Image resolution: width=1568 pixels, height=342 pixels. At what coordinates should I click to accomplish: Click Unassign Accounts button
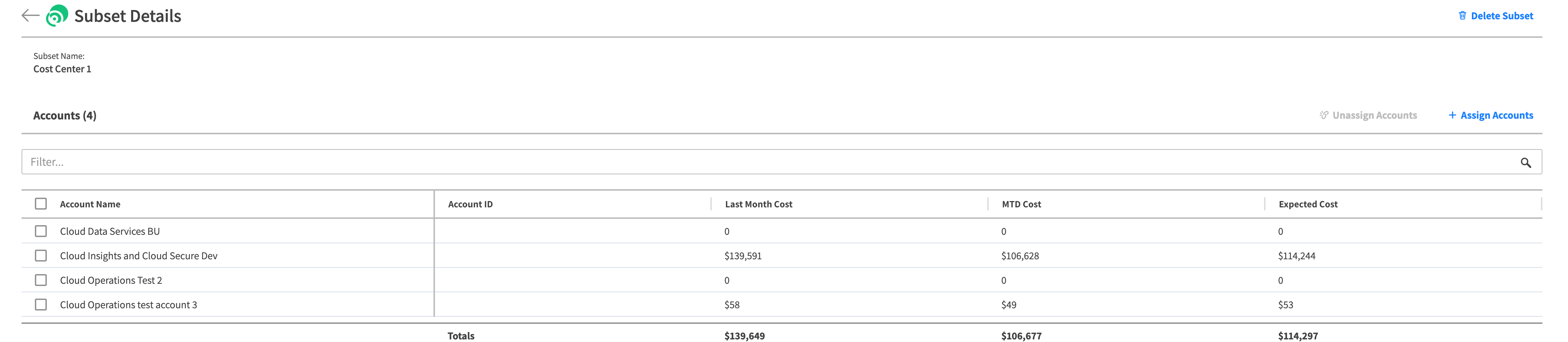tap(1374, 116)
